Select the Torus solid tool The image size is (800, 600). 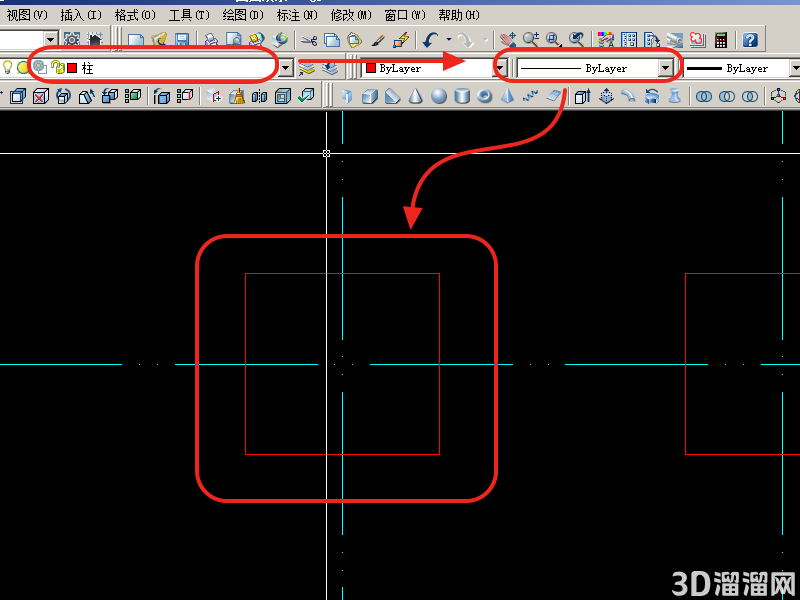tap(485, 96)
